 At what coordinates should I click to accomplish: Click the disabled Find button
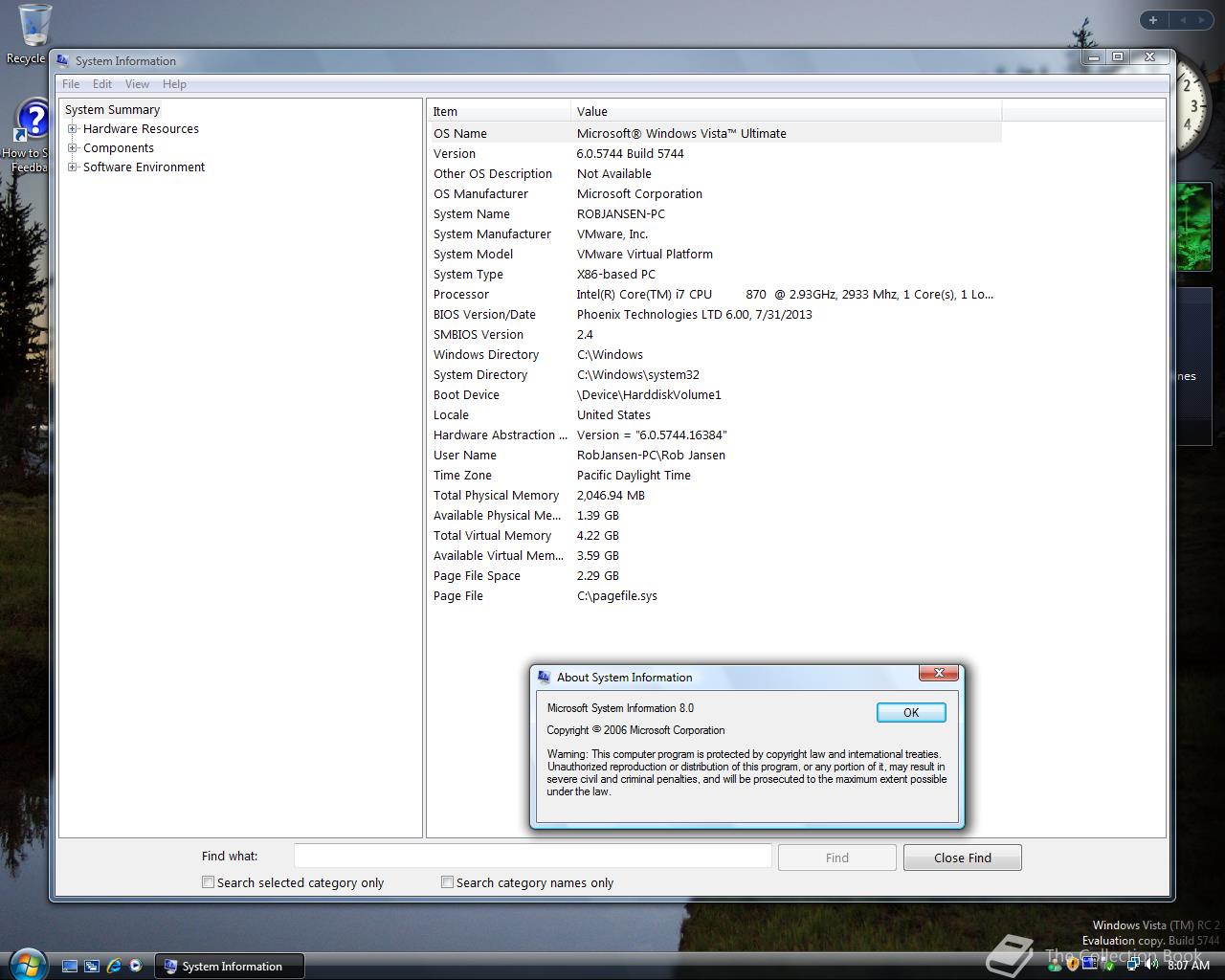[x=837, y=857]
